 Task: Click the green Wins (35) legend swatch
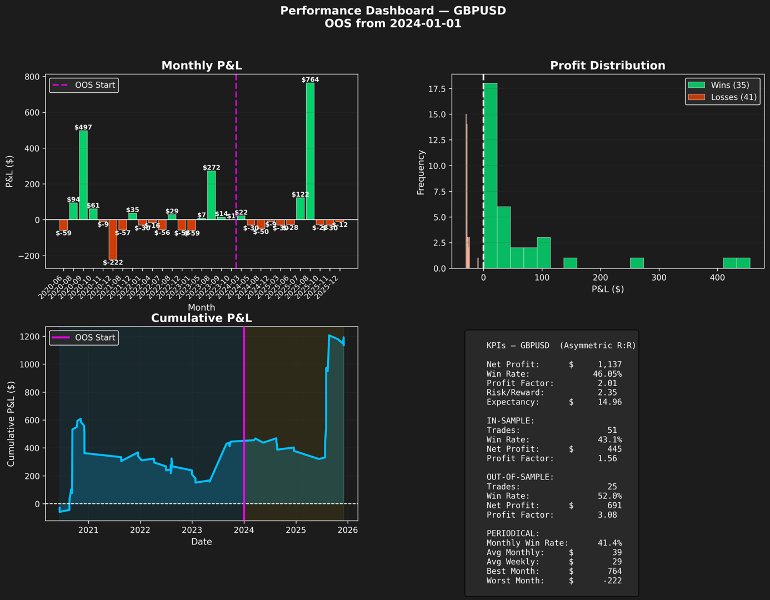tap(696, 85)
